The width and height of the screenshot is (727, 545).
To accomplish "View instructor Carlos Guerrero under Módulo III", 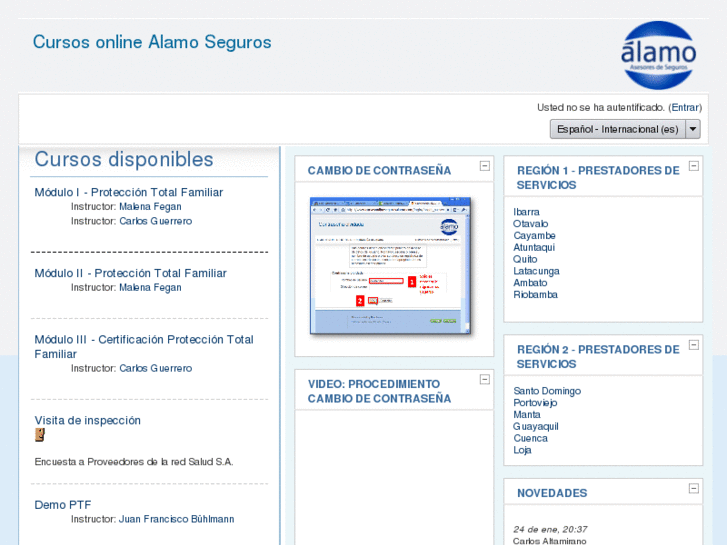I will pos(156,368).
